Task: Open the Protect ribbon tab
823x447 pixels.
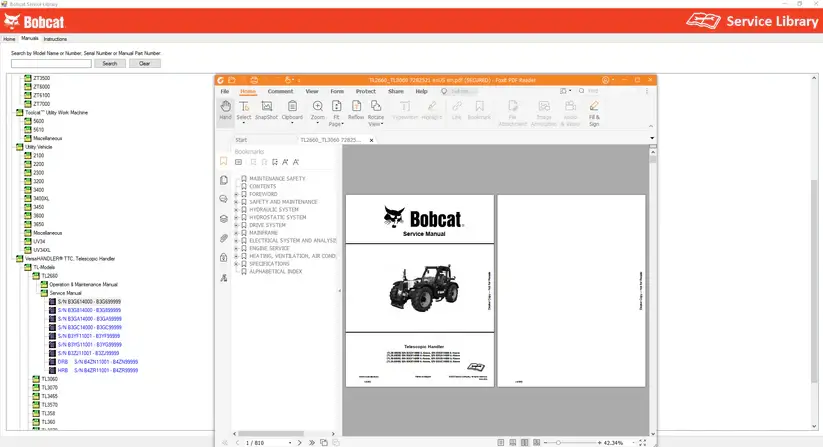Action: 366,91
